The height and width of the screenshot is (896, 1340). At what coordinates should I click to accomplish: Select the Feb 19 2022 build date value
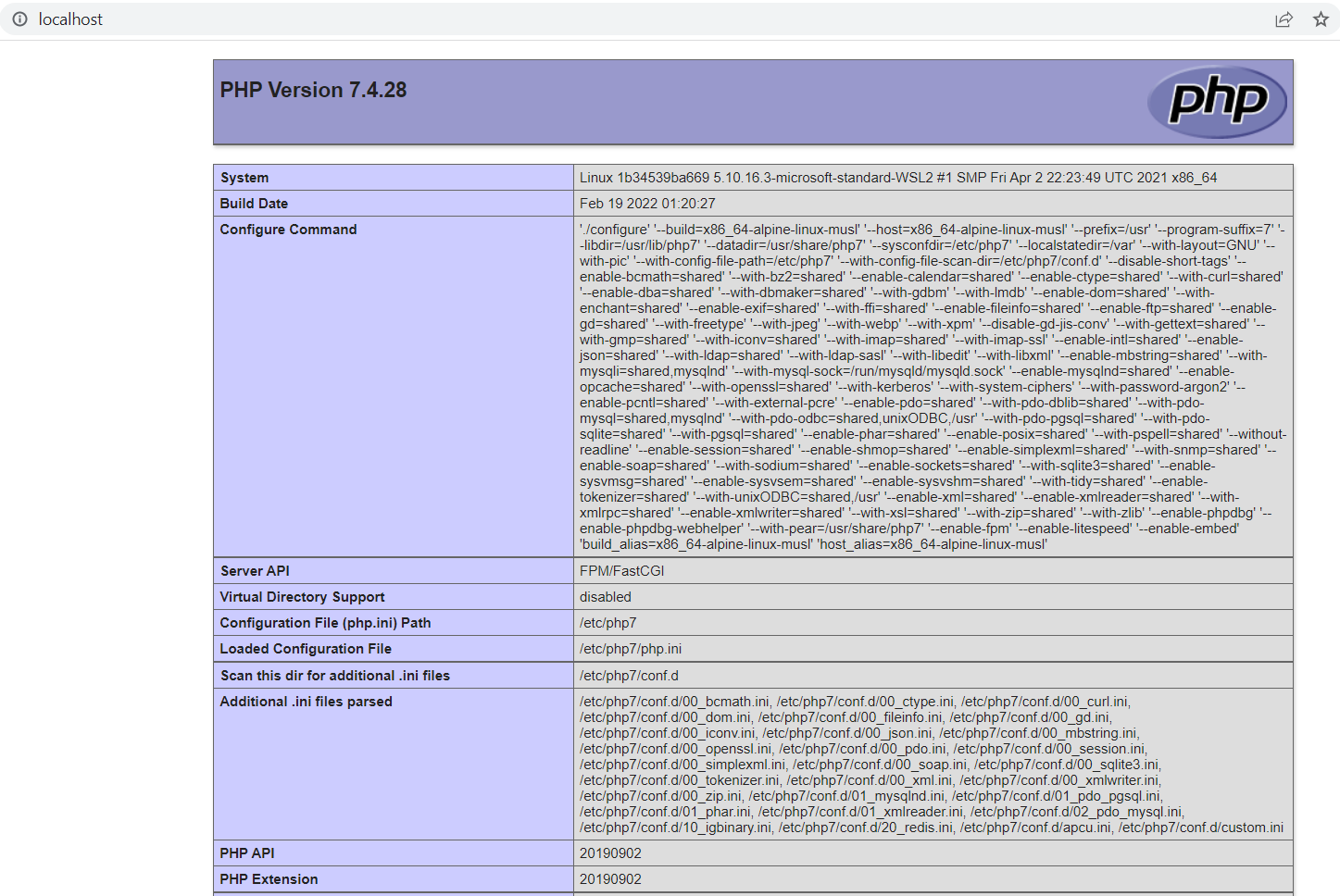tap(647, 204)
